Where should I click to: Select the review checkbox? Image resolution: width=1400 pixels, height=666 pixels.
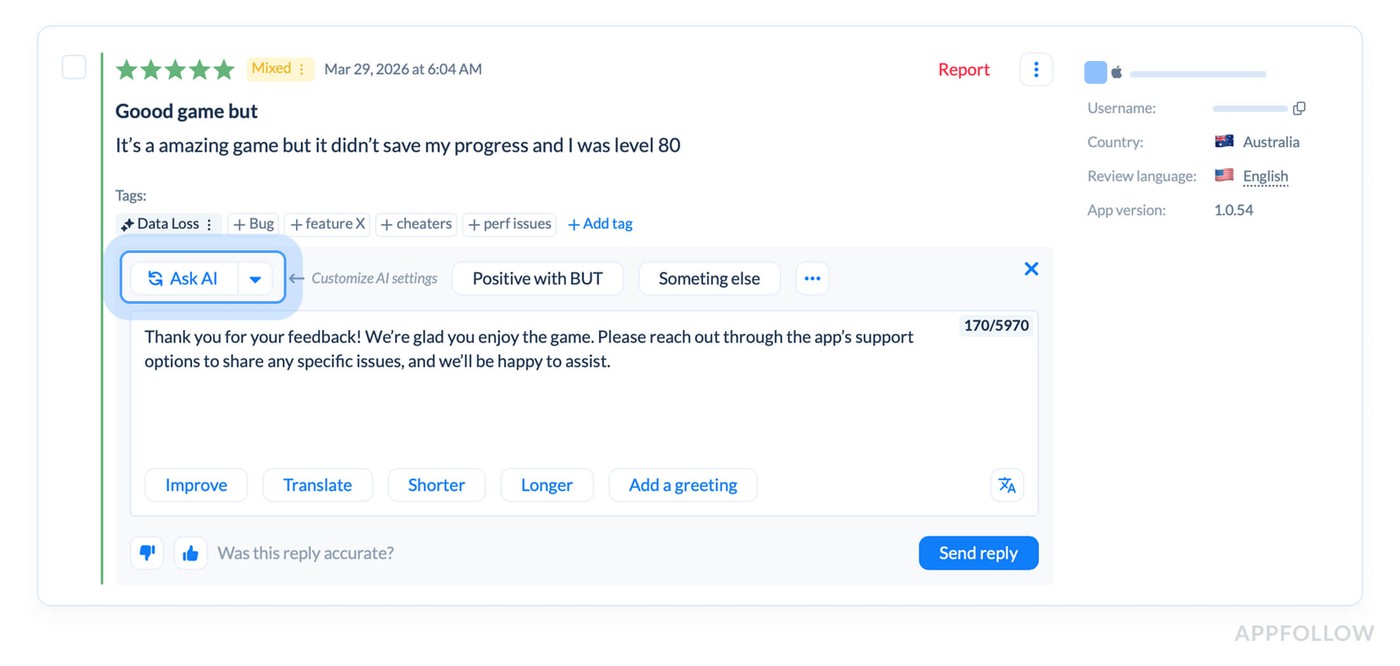(74, 67)
